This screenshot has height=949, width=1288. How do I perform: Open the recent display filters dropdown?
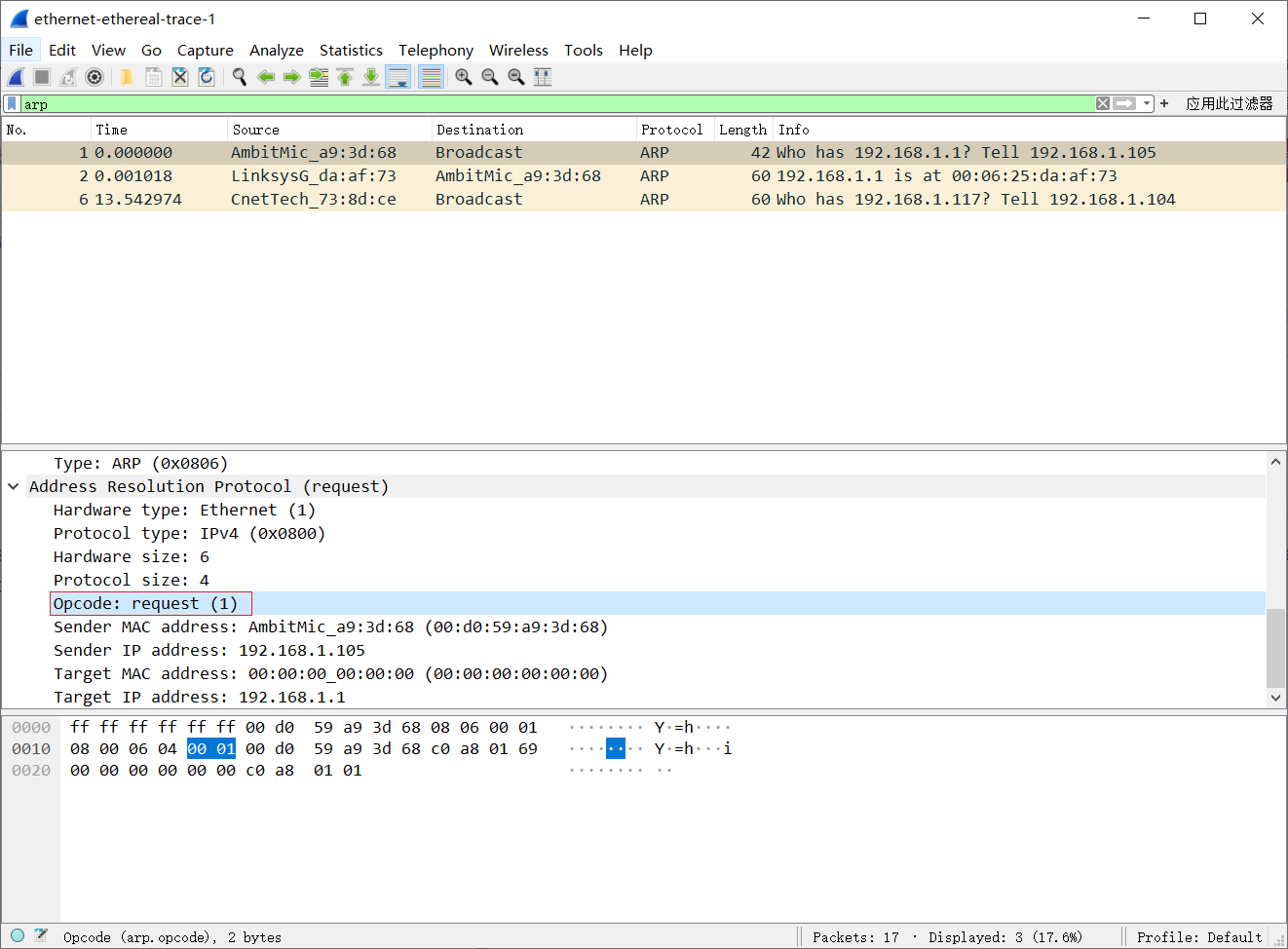[1147, 103]
